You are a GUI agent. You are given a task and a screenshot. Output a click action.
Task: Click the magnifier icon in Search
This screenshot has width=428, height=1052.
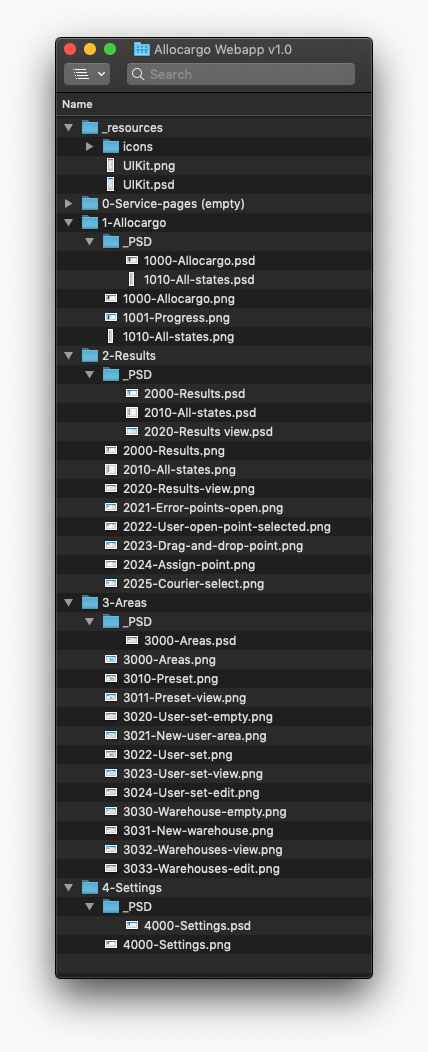pyautogui.click(x=138, y=74)
